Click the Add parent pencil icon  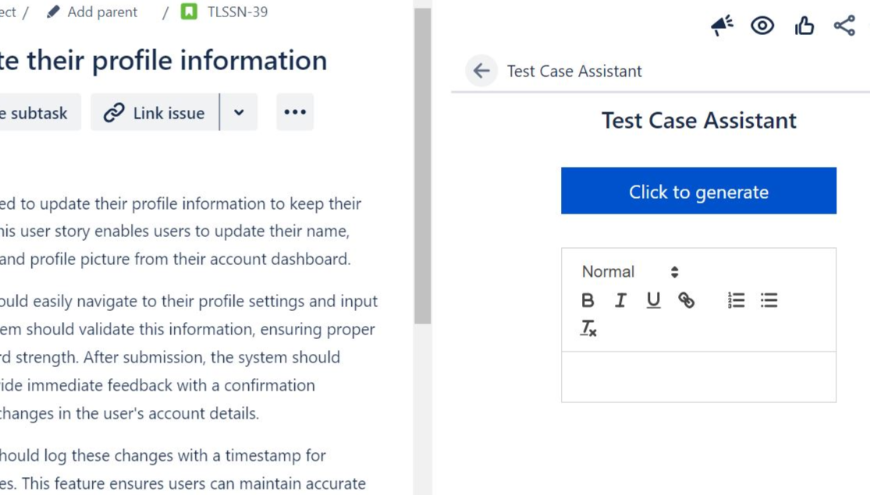[53, 12]
